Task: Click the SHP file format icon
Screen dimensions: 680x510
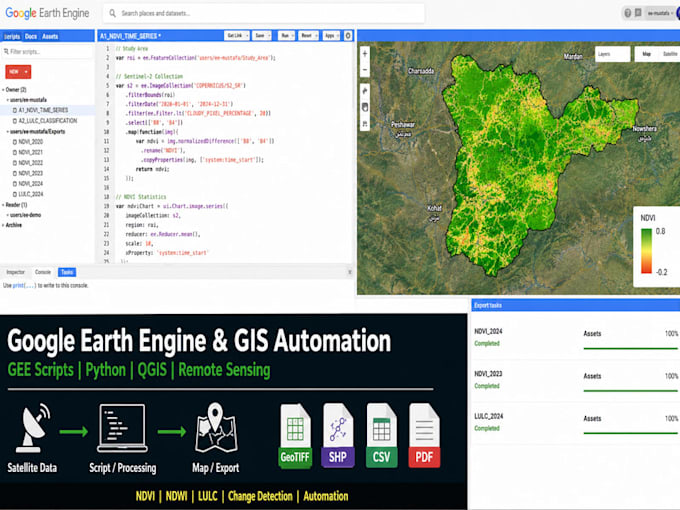Action: [338, 436]
